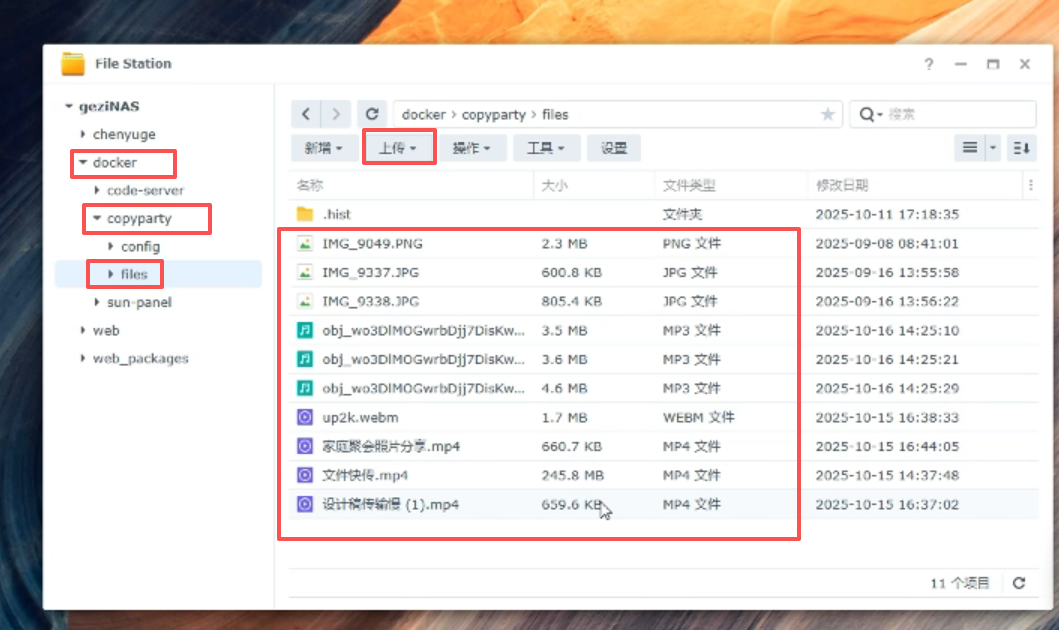The height and width of the screenshot is (630, 1059).
Task: Select the web_packages folder in sidebar
Action: [140, 358]
